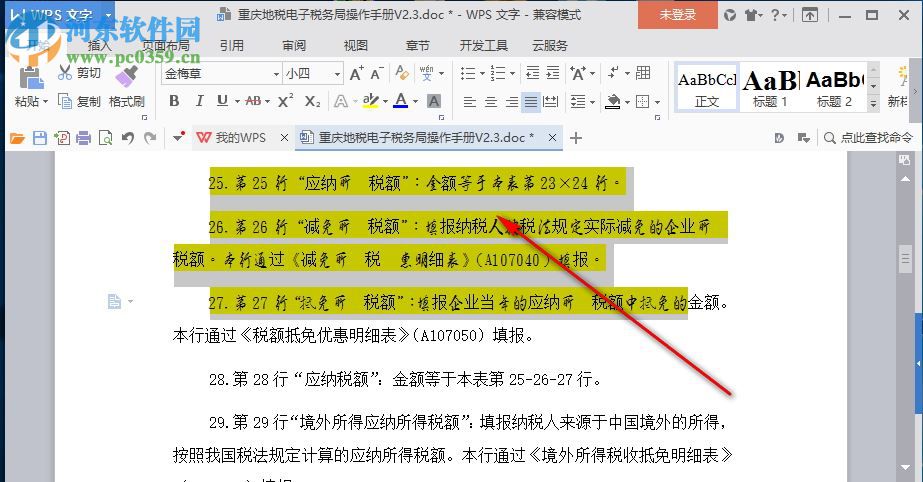
Task: Apply yellow text highlight color
Action: point(370,101)
